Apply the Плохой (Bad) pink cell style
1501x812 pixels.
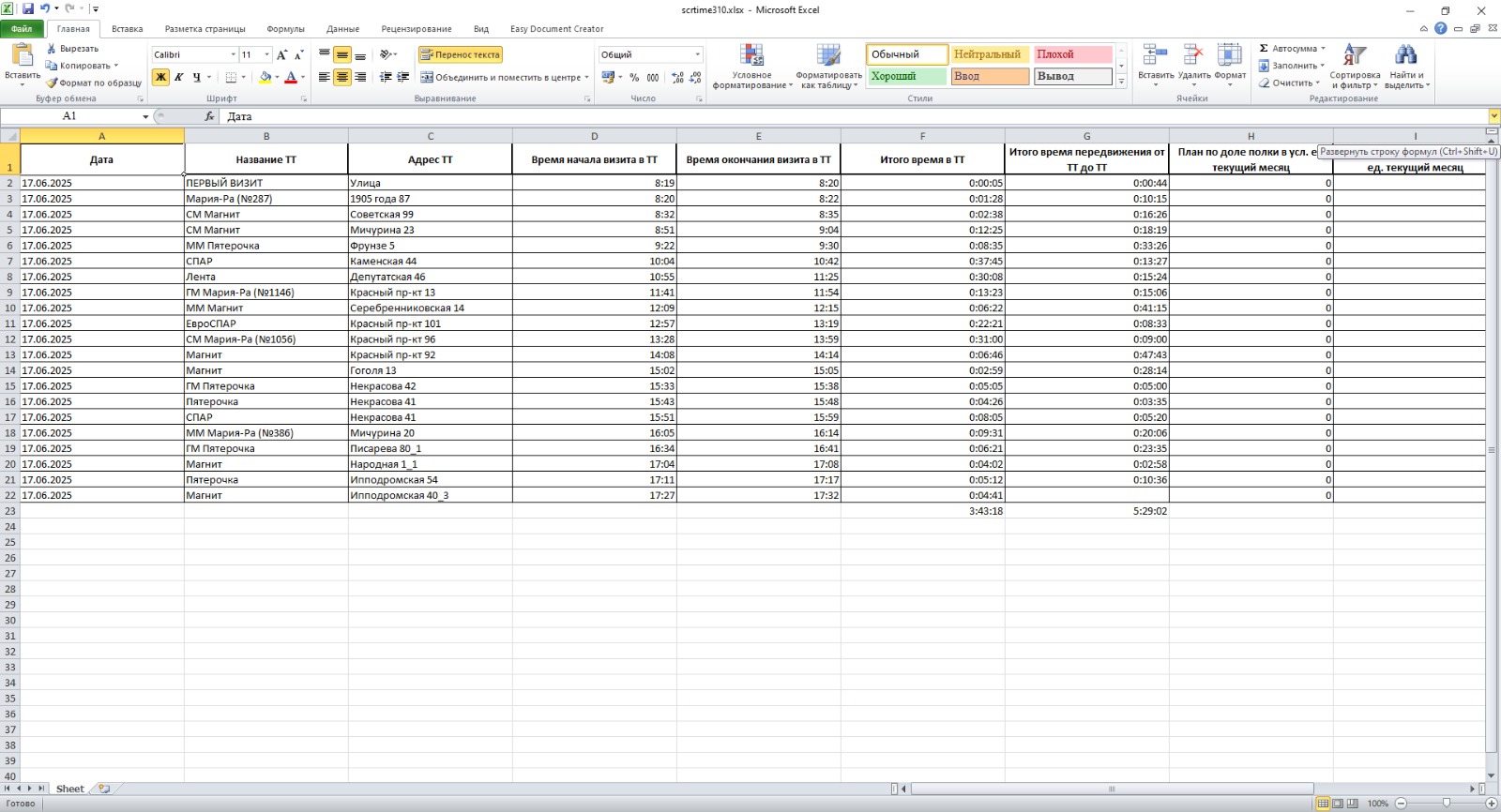point(1072,54)
